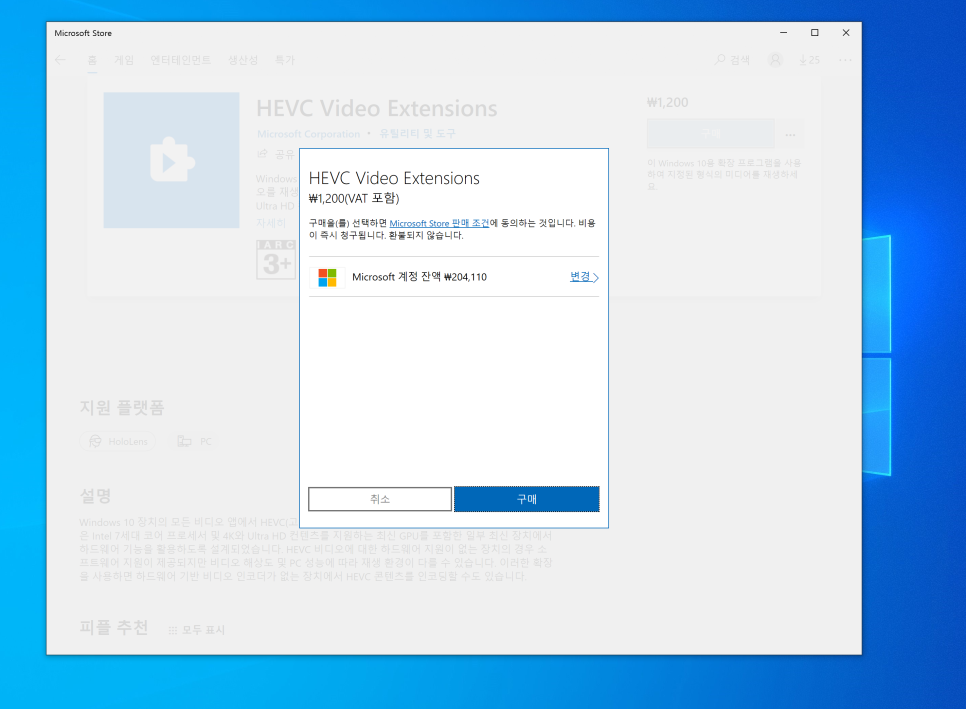Change payment method via 변경 link
966x709 pixels.
pos(584,277)
